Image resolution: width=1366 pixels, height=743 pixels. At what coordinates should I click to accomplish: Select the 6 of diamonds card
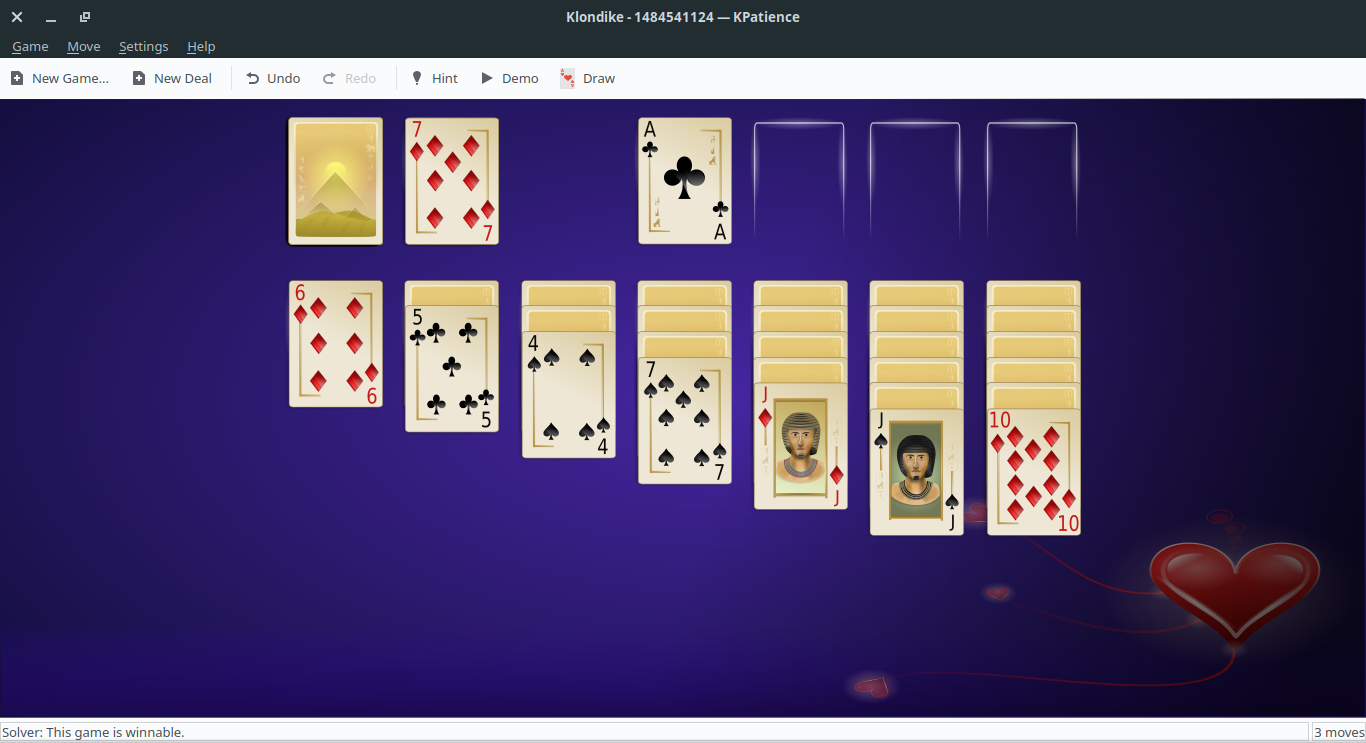point(336,344)
